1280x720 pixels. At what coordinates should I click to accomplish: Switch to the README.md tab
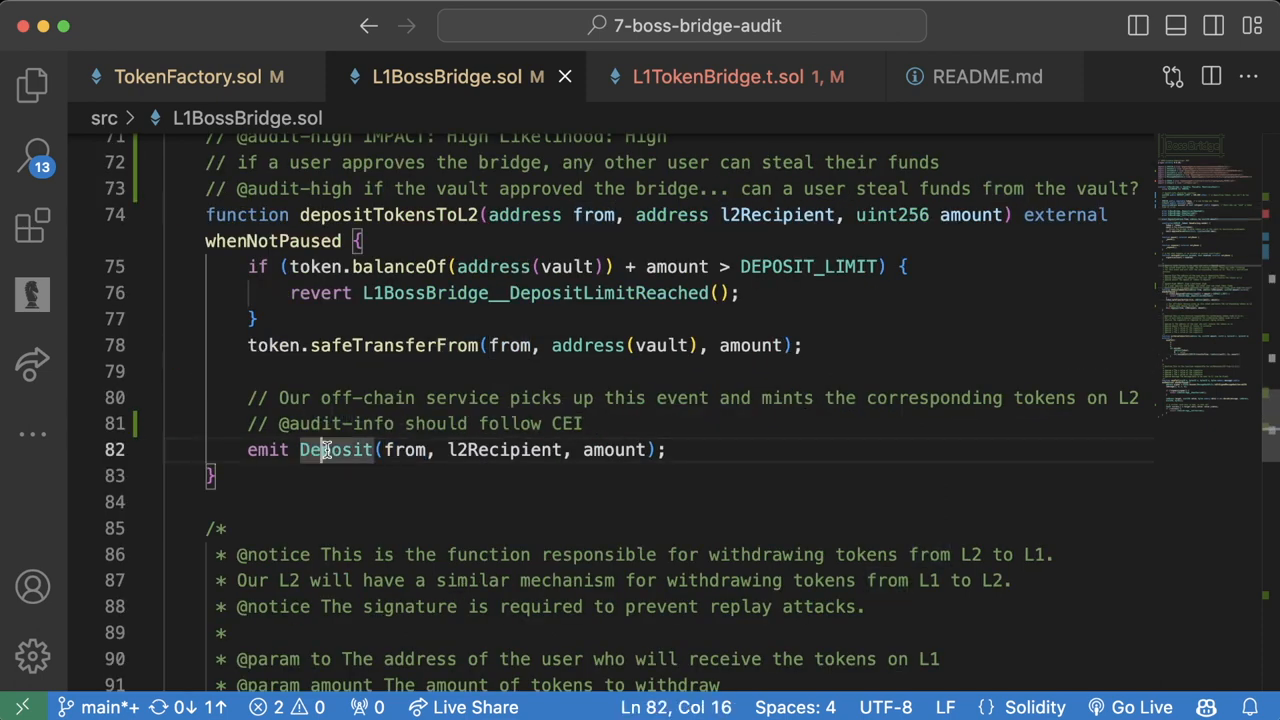click(987, 77)
